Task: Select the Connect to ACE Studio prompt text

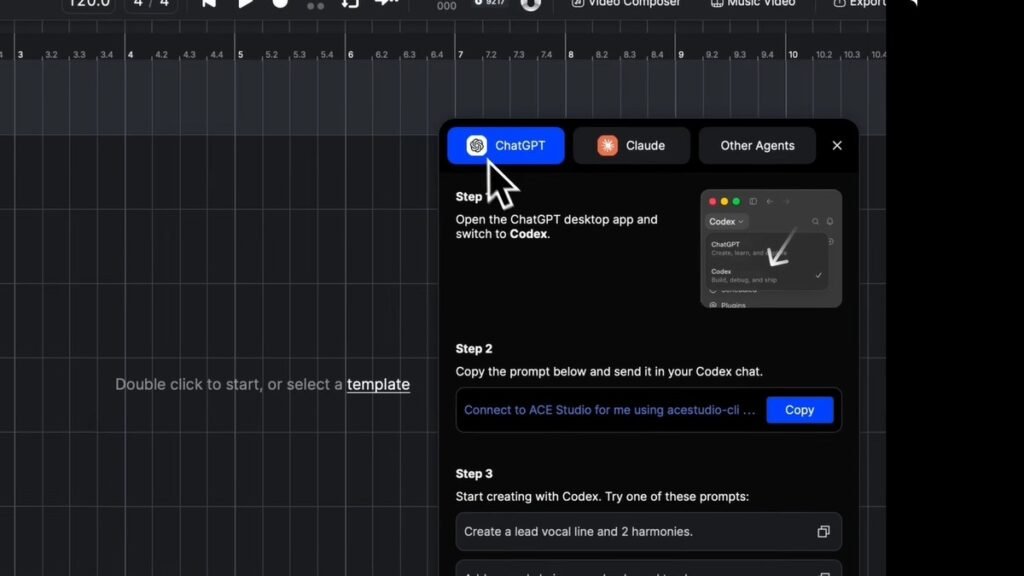Action: point(609,410)
